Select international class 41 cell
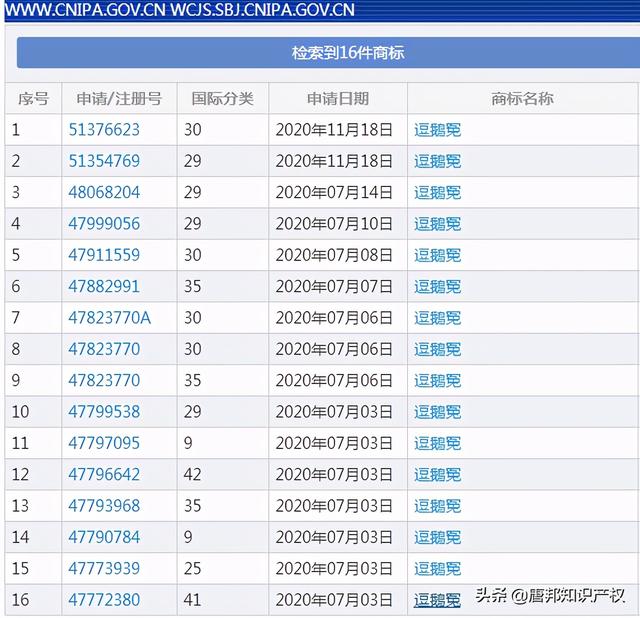The height and width of the screenshot is (618, 640). pyautogui.click(x=223, y=600)
